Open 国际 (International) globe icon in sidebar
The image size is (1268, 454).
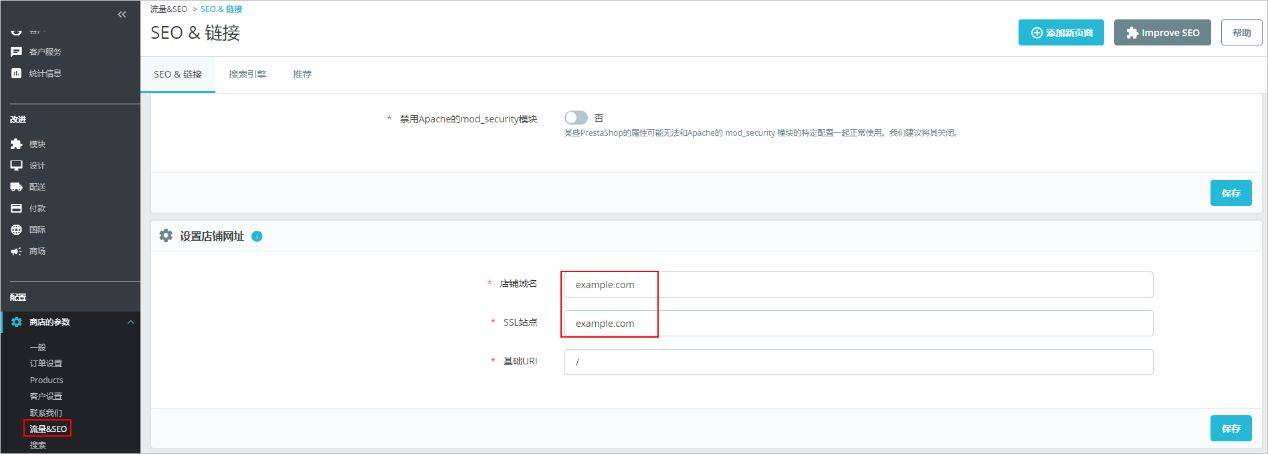point(16,230)
